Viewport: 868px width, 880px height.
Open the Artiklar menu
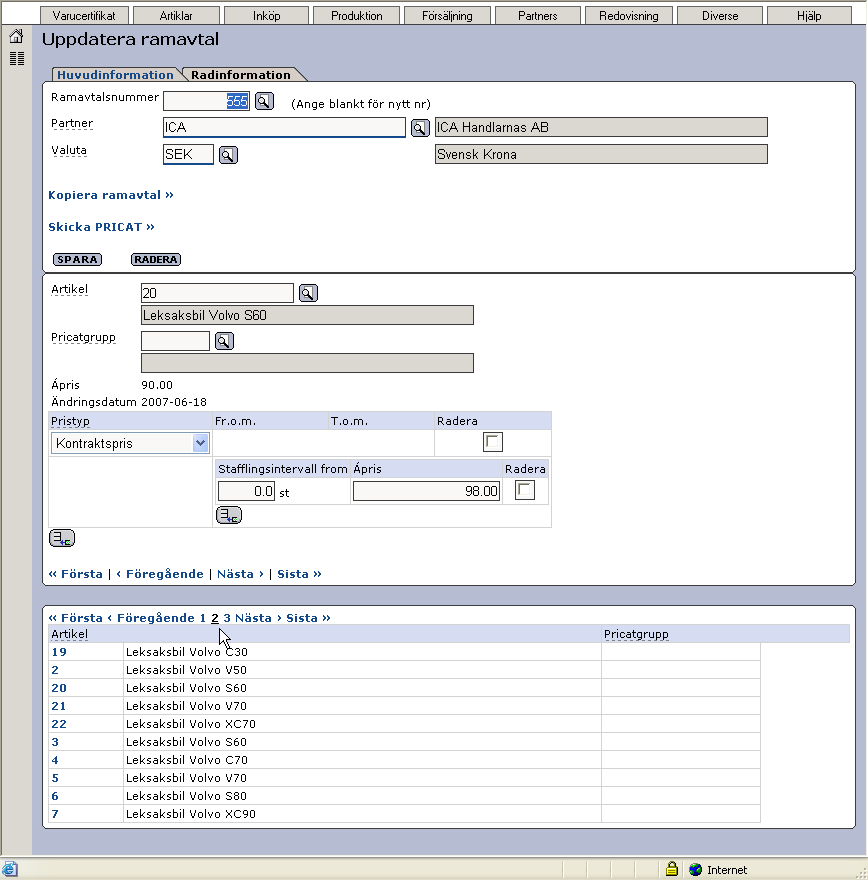pos(176,16)
